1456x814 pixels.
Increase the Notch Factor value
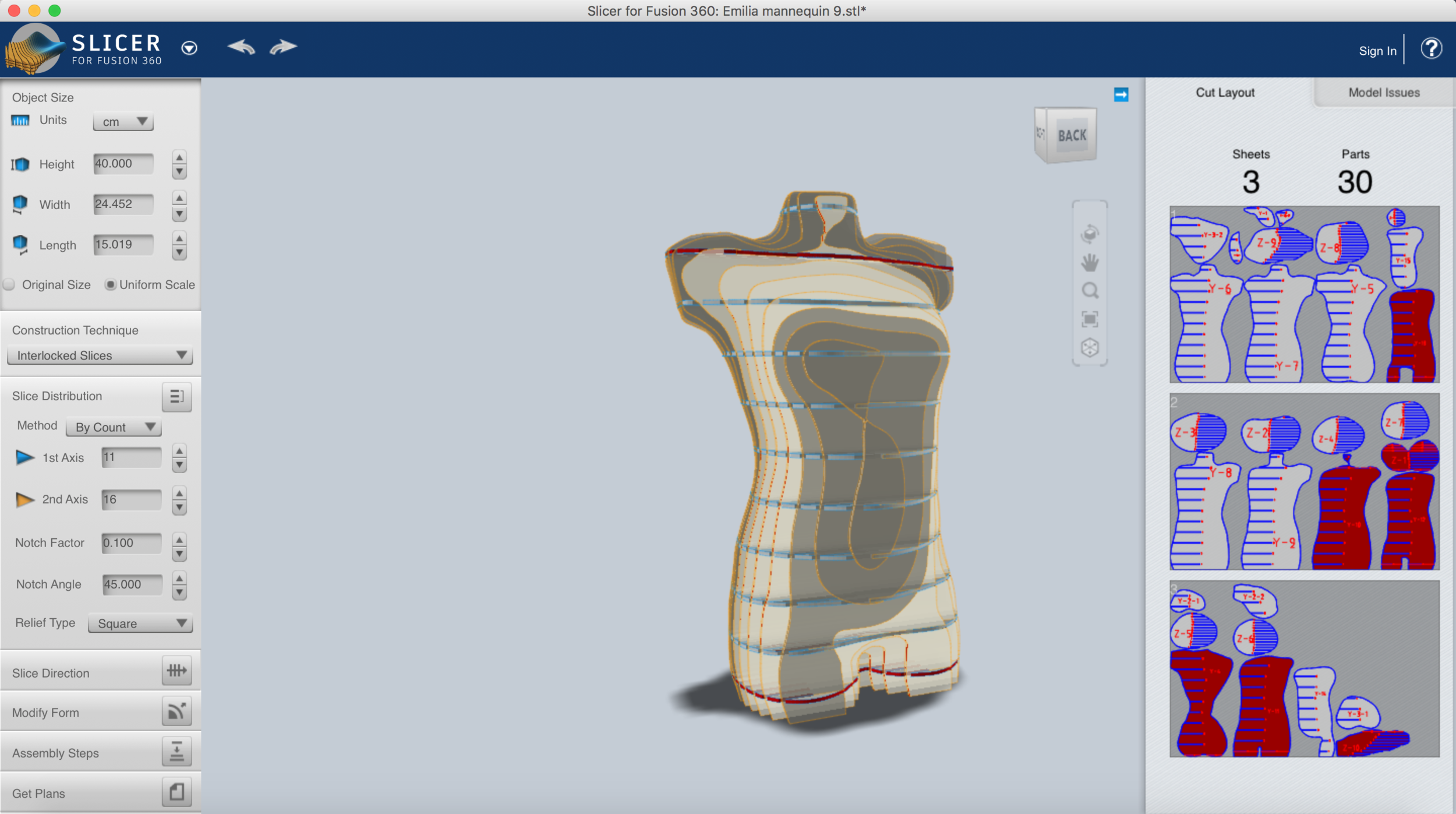click(179, 539)
